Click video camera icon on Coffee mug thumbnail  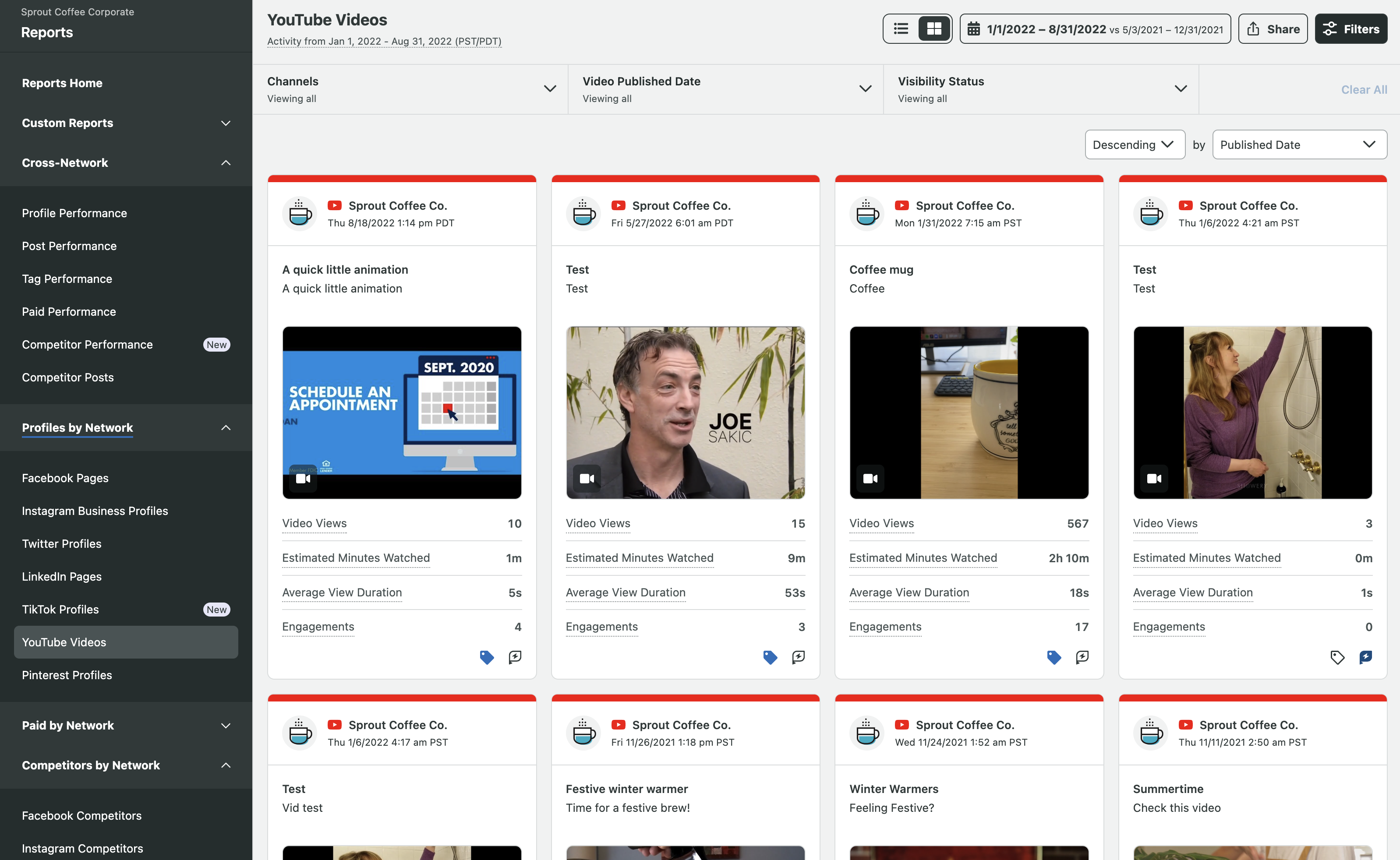870,478
